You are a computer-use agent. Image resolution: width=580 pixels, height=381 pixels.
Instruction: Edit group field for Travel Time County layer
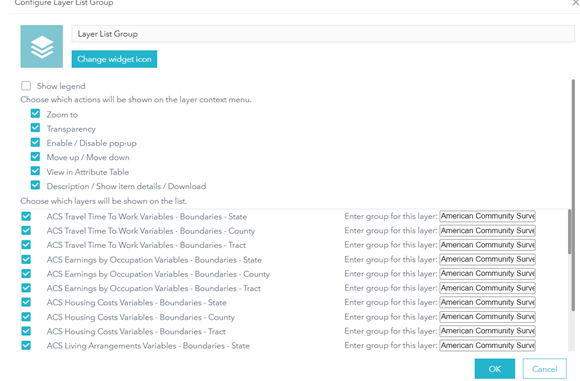(488, 230)
